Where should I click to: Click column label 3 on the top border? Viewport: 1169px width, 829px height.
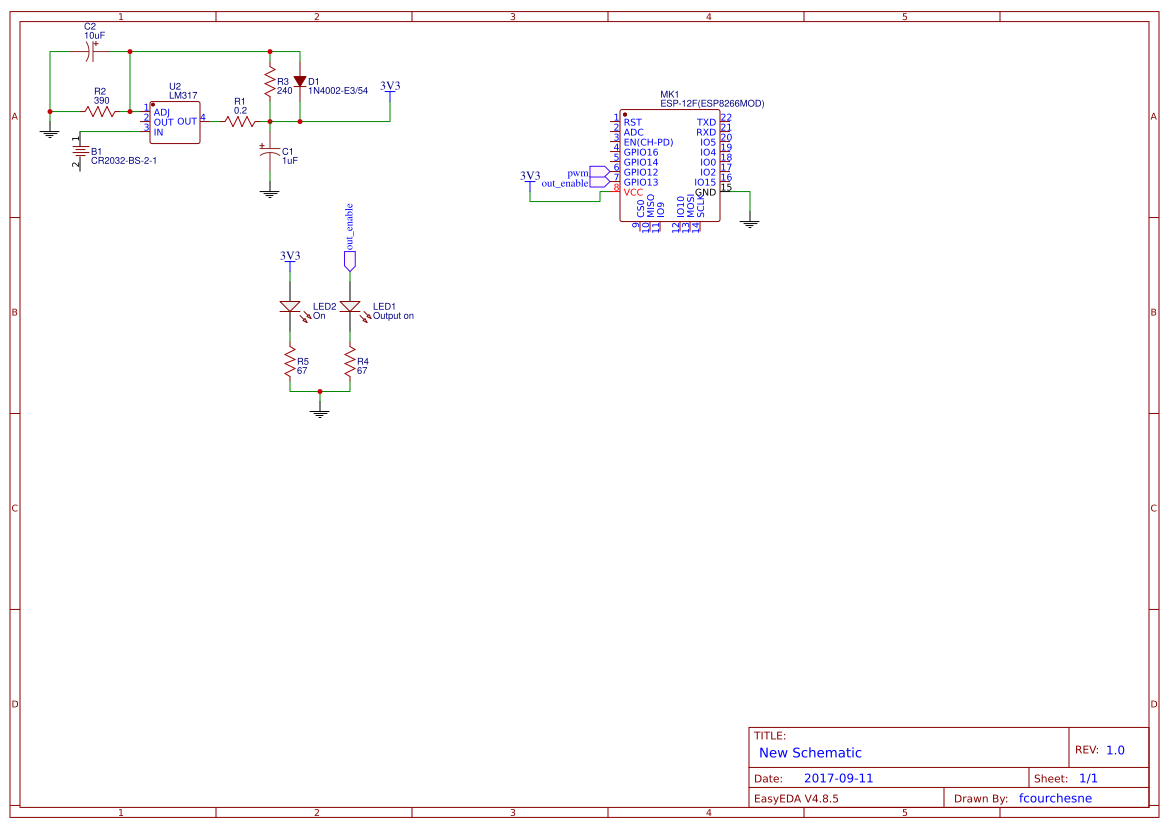click(512, 15)
